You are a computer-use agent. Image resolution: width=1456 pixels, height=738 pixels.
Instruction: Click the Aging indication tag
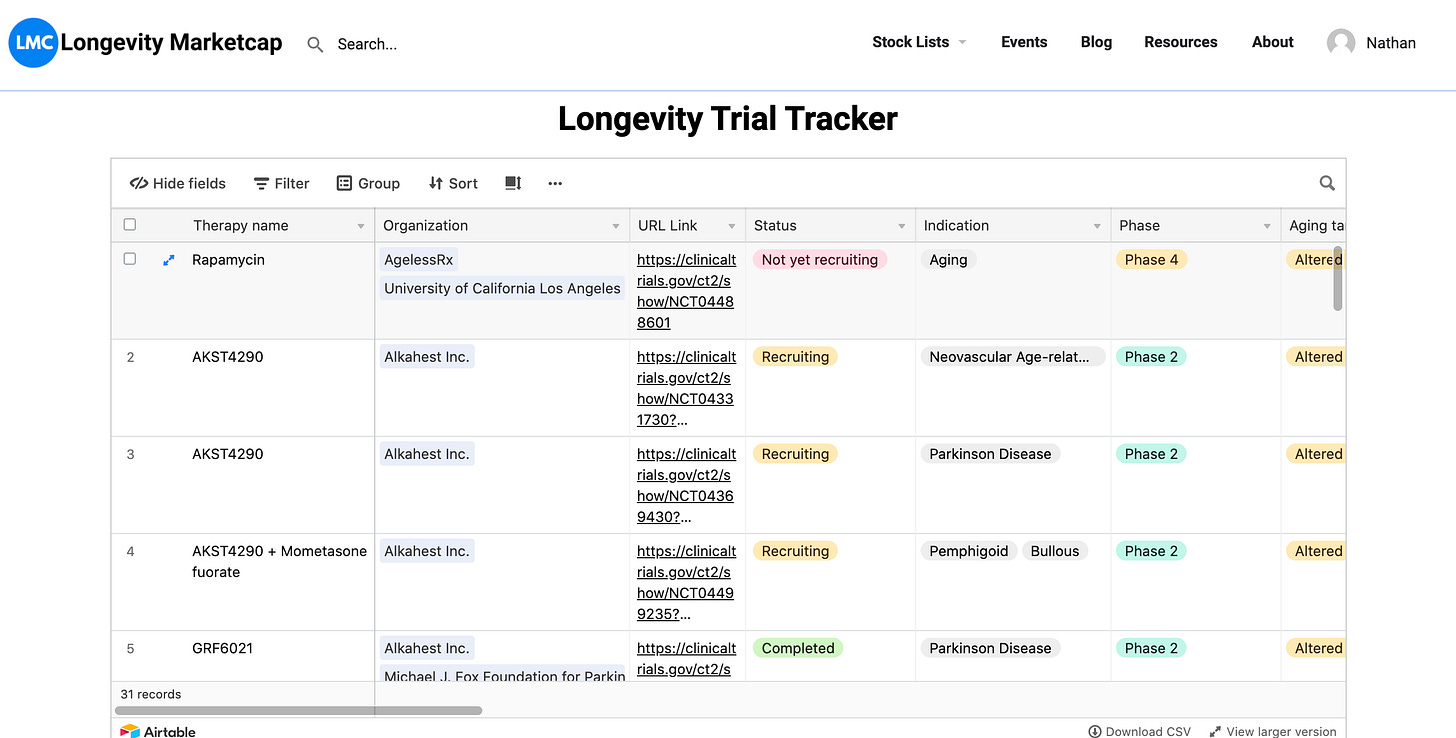[x=948, y=260]
